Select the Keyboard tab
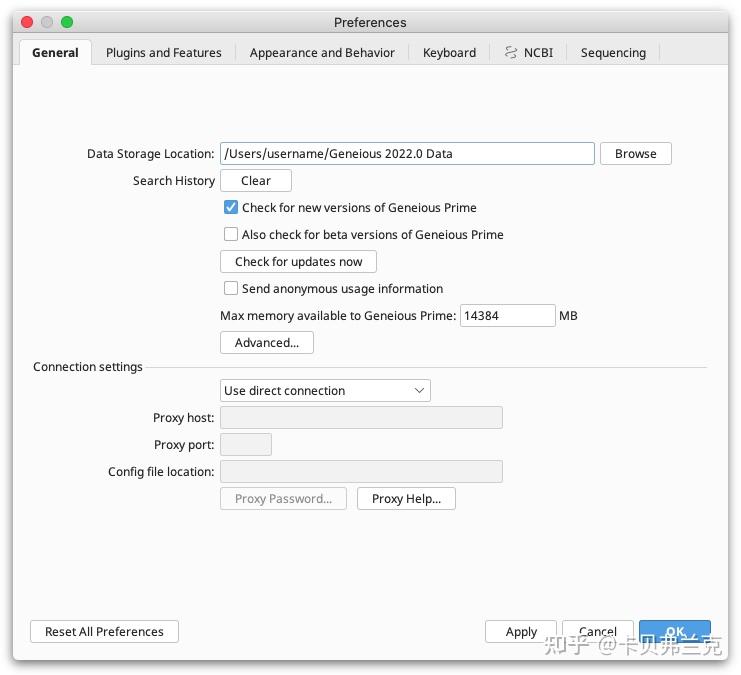This screenshot has width=741, height=675. (449, 53)
